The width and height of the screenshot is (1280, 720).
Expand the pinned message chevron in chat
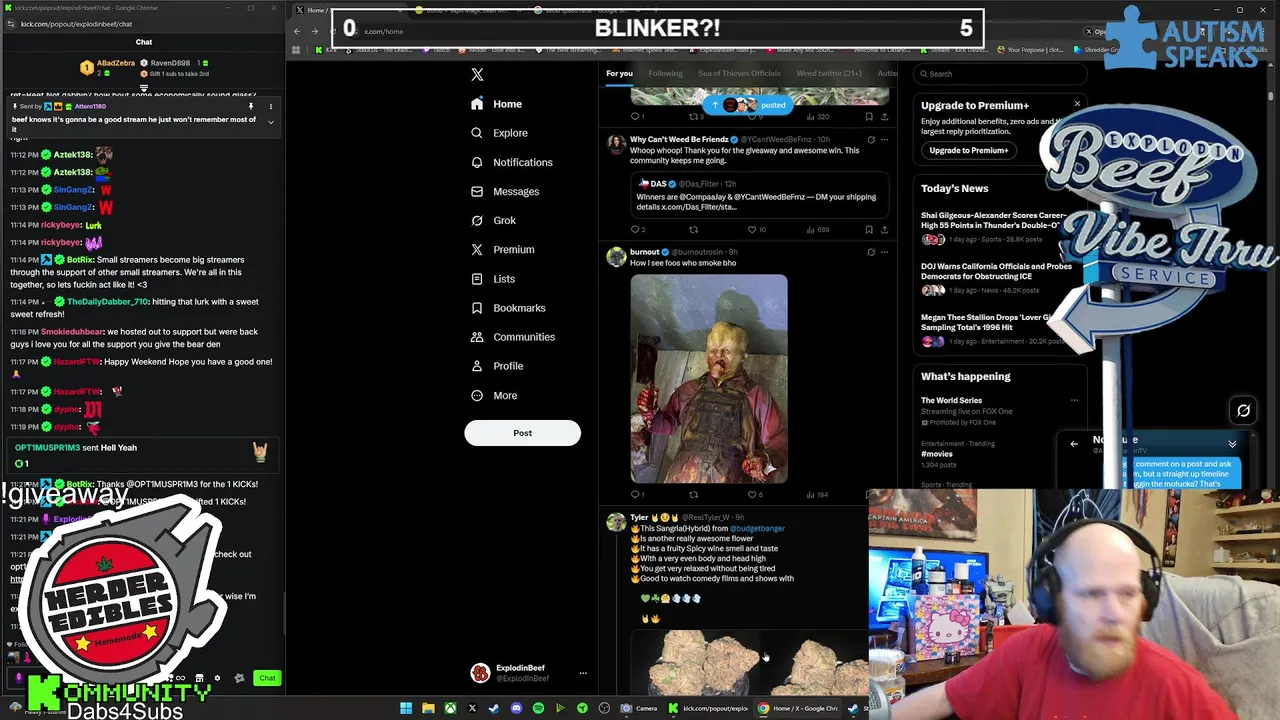point(270,122)
